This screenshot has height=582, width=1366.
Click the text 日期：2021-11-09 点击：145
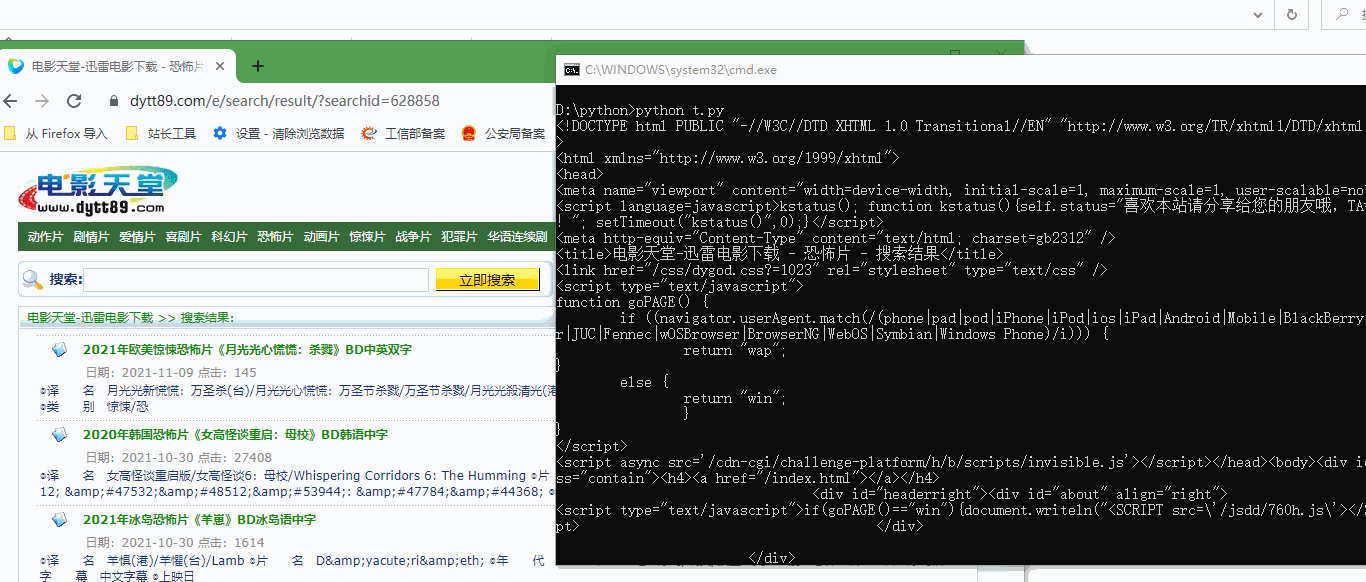(x=171, y=373)
